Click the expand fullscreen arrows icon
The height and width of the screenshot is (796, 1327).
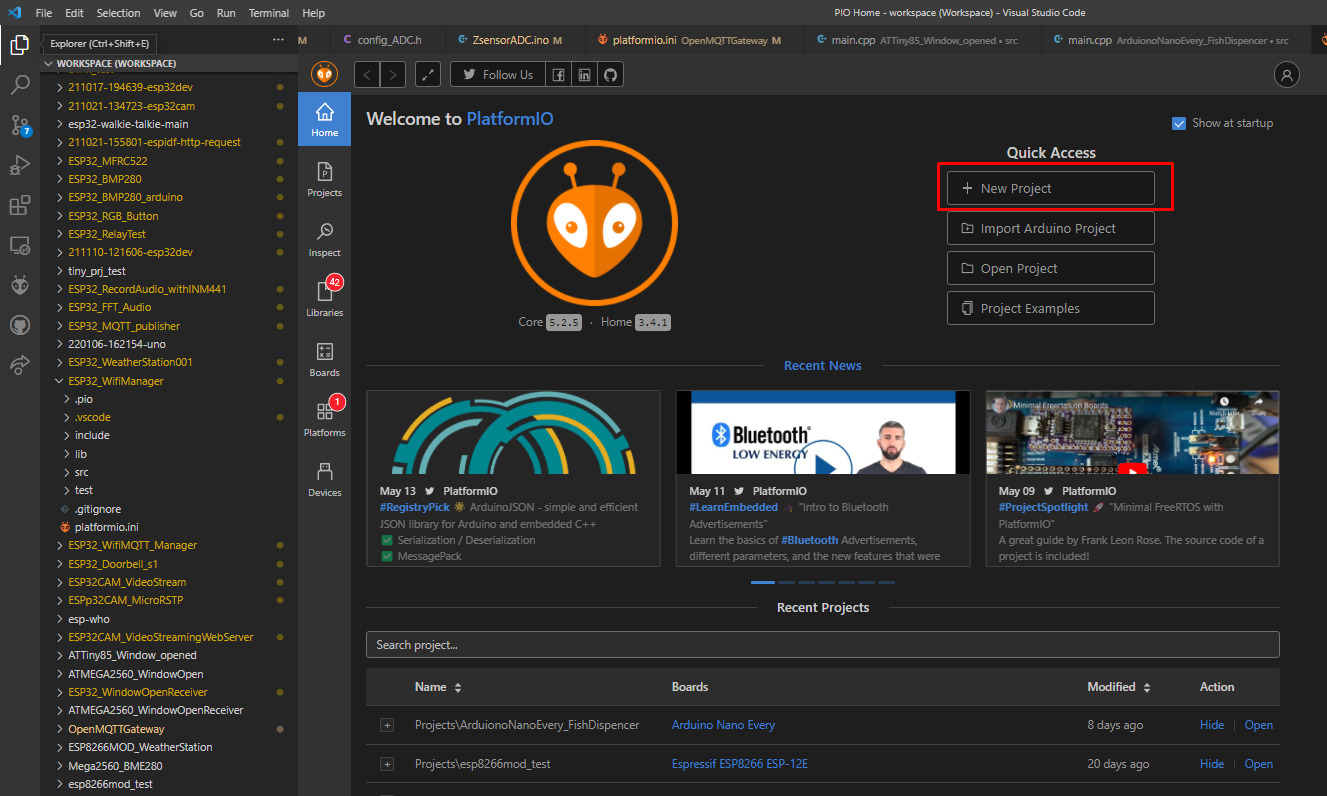point(428,74)
